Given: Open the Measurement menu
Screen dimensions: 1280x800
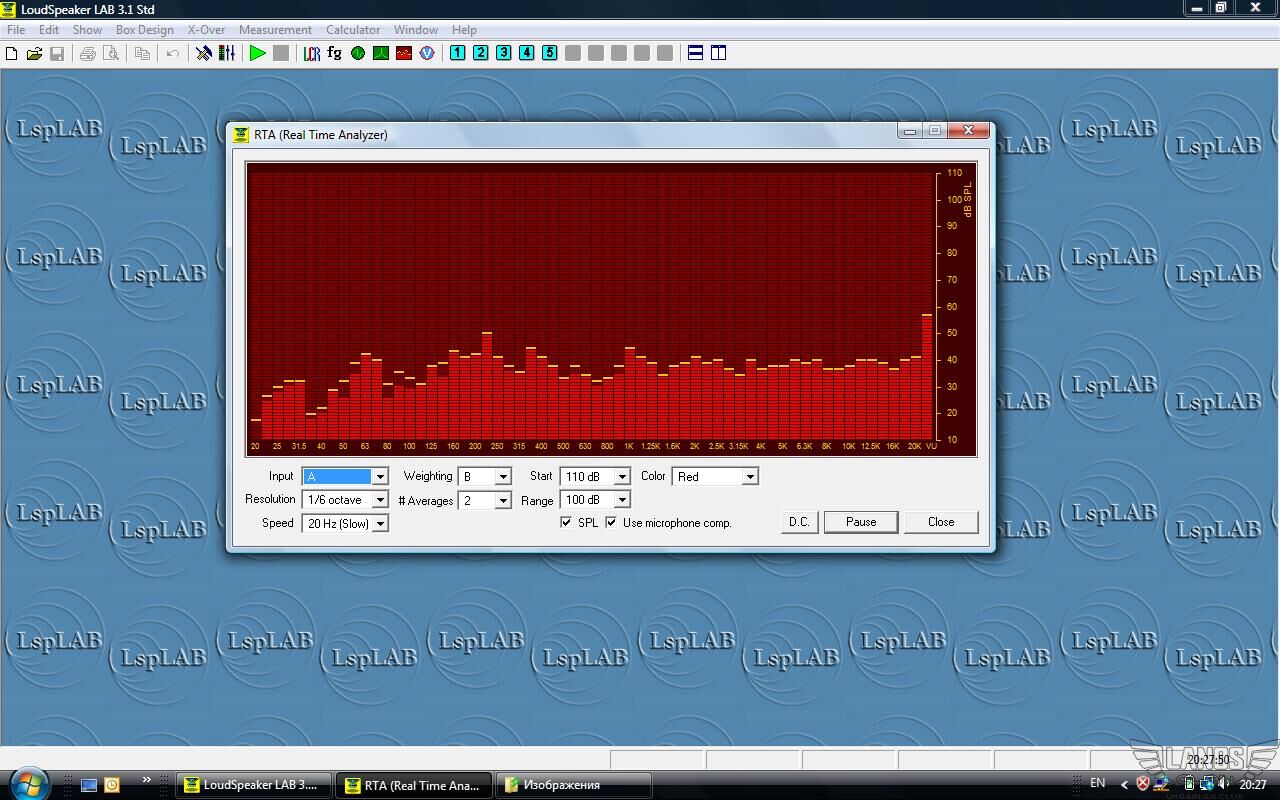Looking at the screenshot, I should pyautogui.click(x=275, y=30).
